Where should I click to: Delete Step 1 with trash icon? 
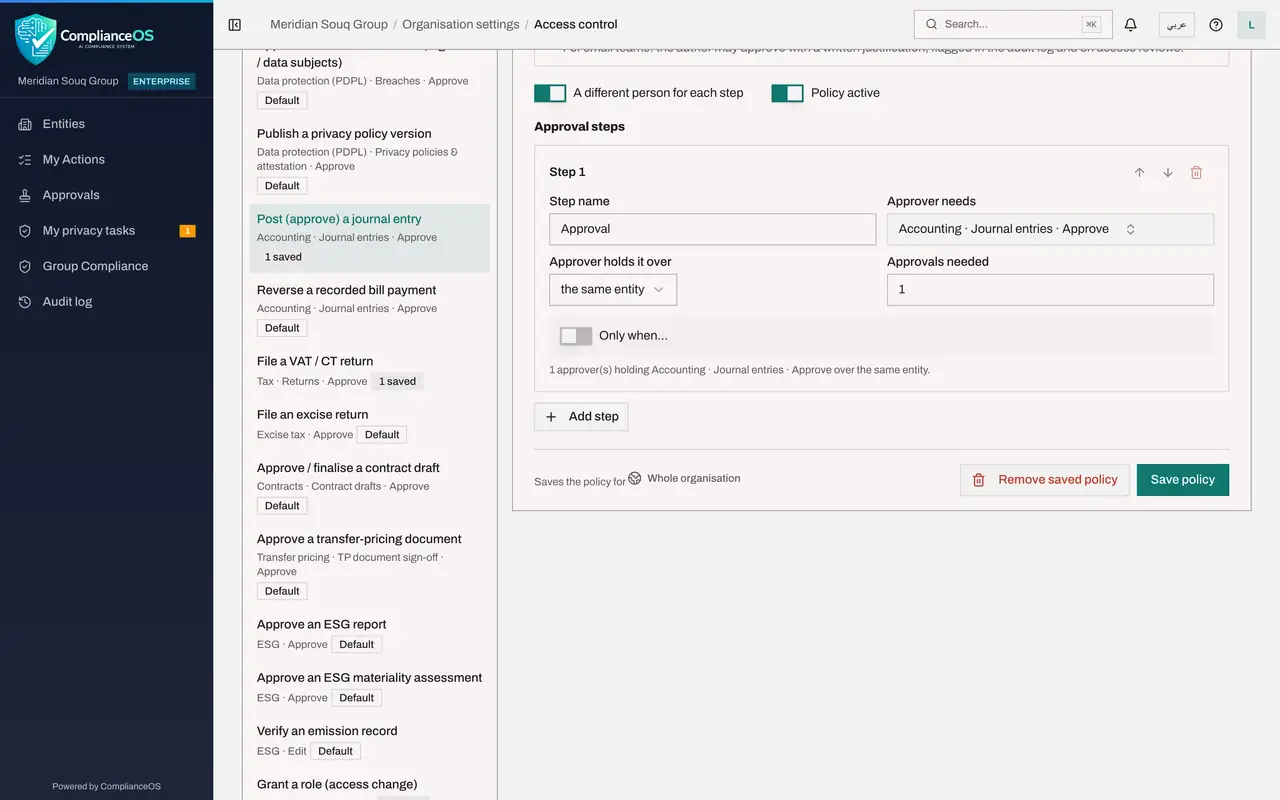pyautogui.click(x=1196, y=172)
